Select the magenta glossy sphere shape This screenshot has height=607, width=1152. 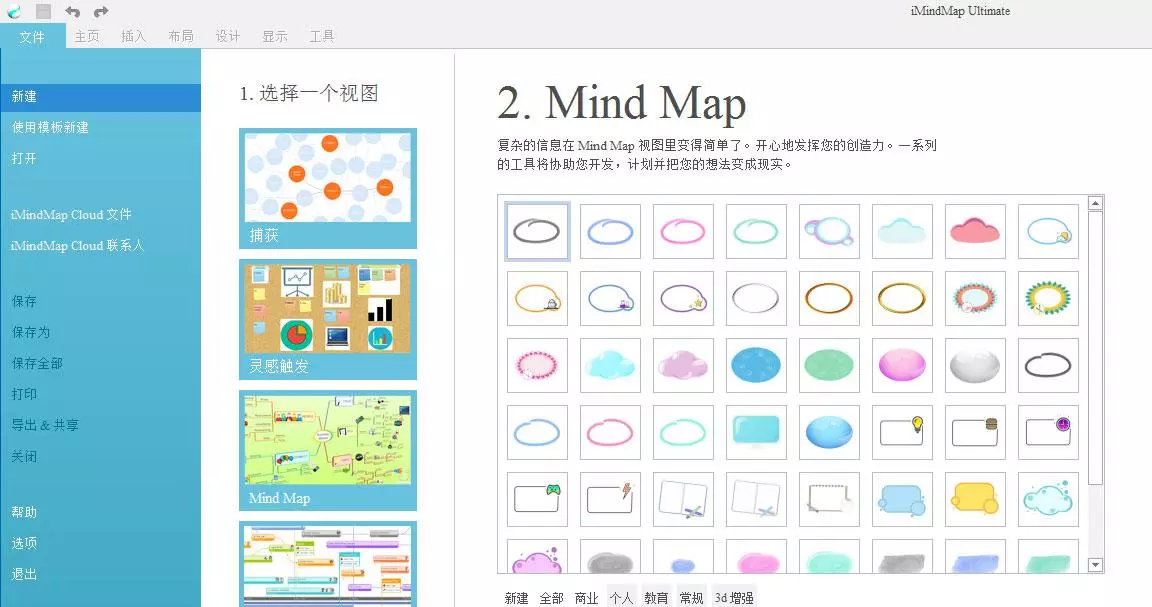coord(902,365)
